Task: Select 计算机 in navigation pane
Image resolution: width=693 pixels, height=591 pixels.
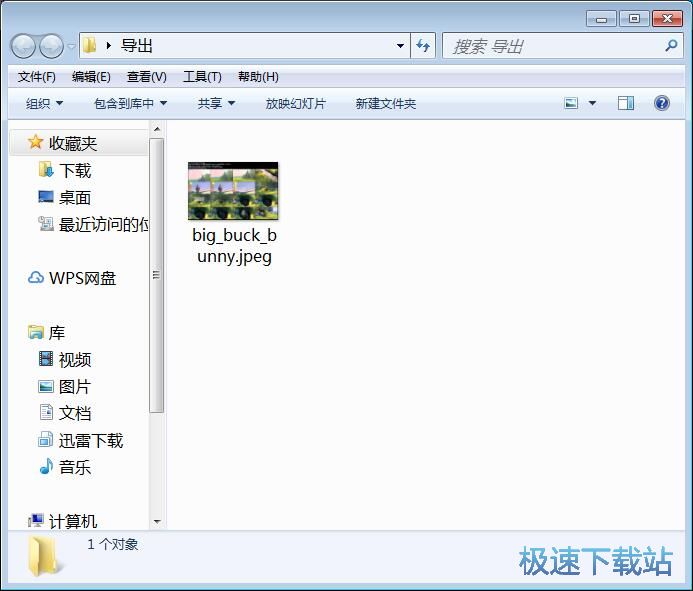Action: click(72, 522)
